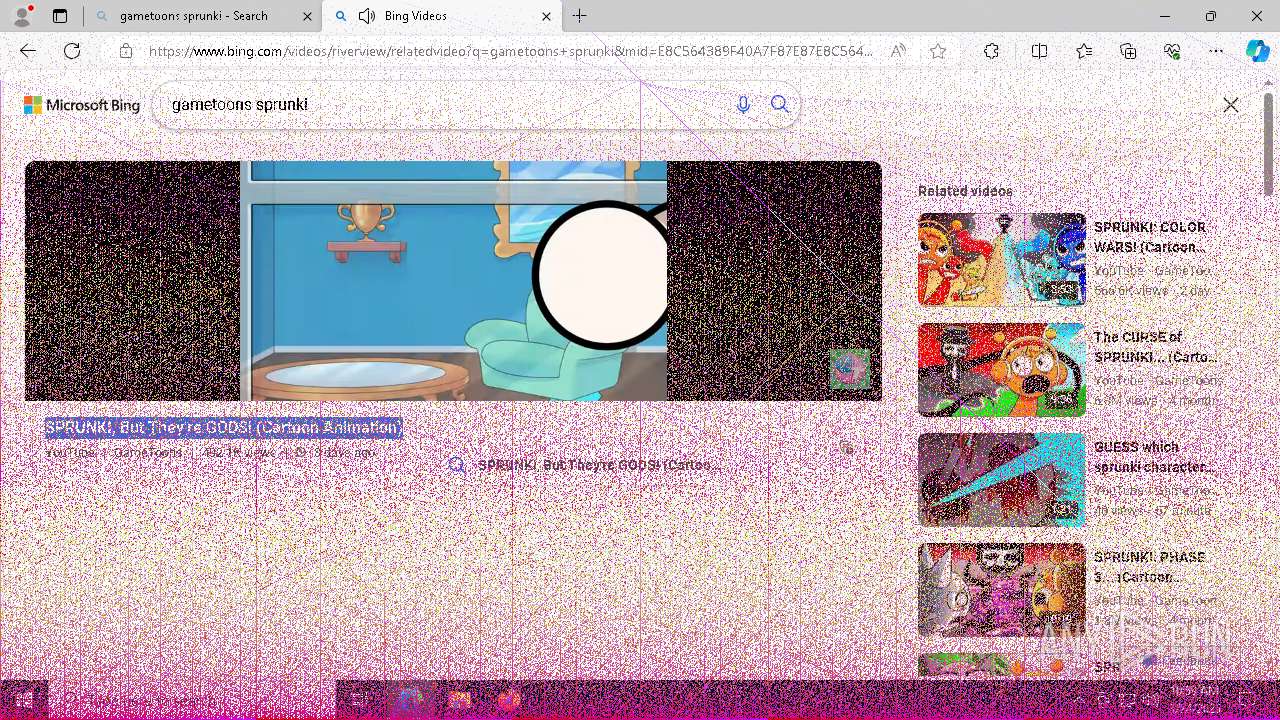
Task: Open the Extensions menu
Action: click(x=991, y=51)
